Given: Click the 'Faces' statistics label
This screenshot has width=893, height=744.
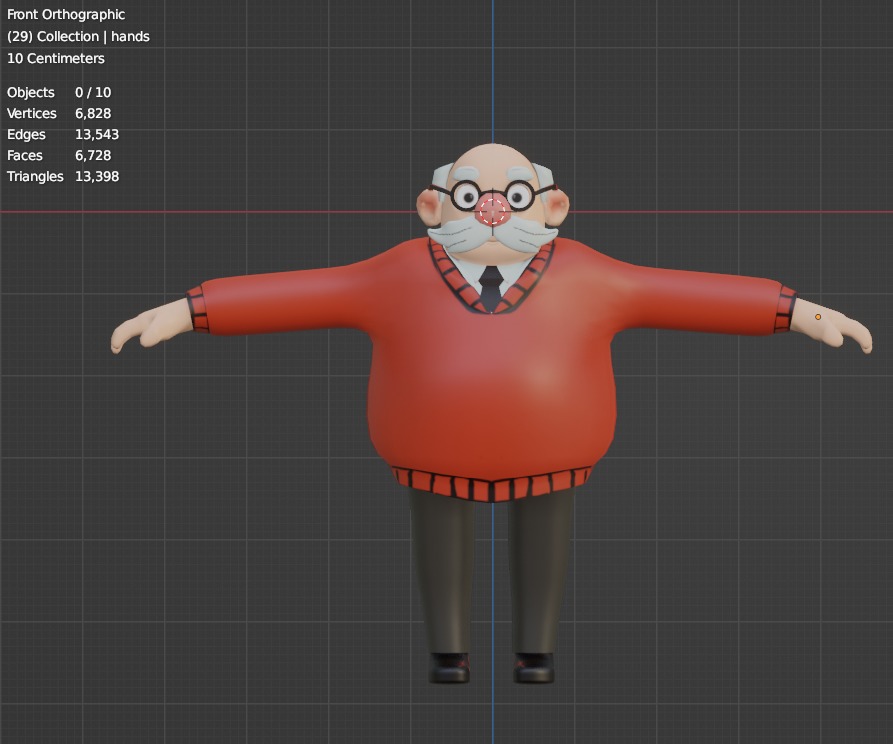Looking at the screenshot, I should click(24, 156).
